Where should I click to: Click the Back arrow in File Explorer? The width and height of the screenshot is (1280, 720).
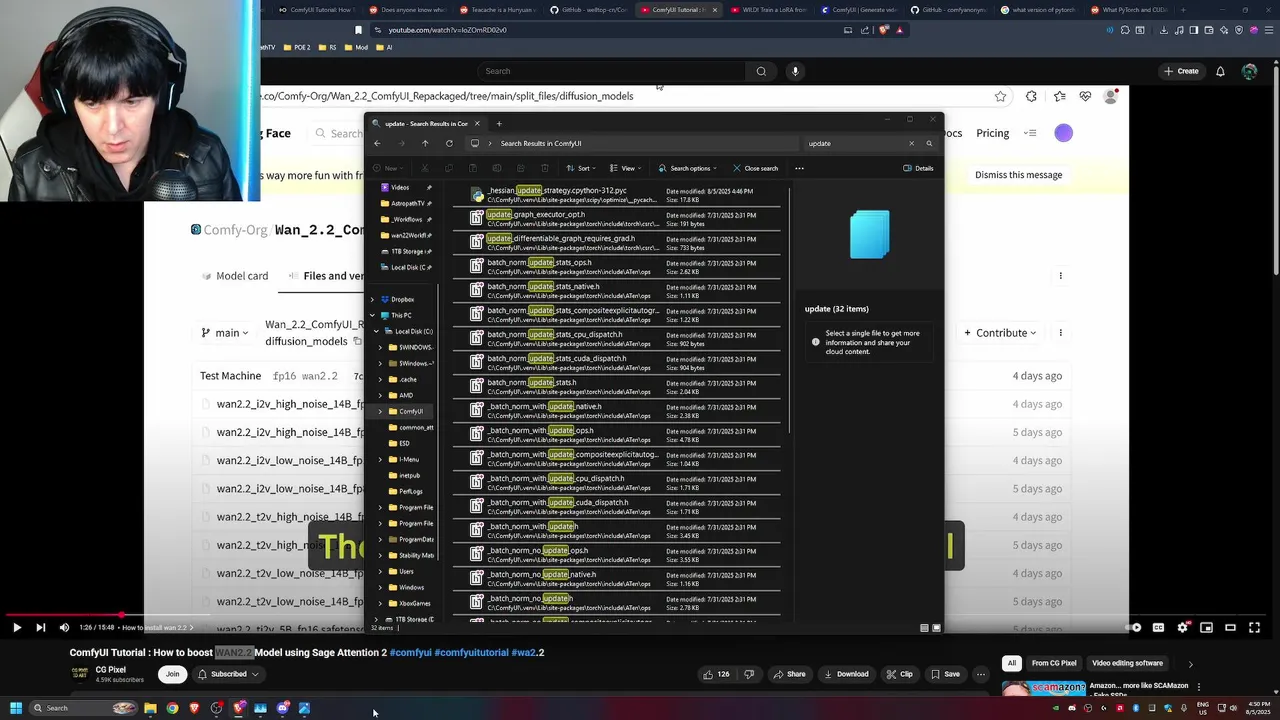click(x=377, y=143)
